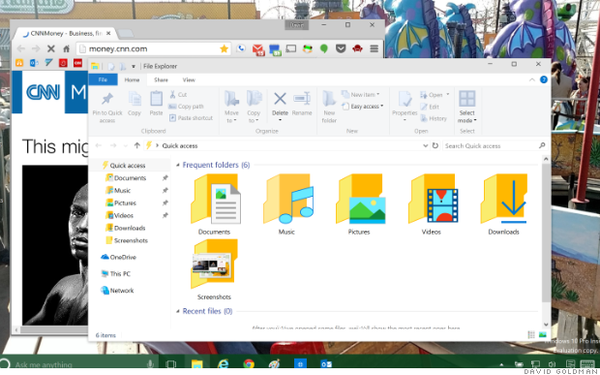Click the Chrome bookmark star icon

tap(224, 49)
